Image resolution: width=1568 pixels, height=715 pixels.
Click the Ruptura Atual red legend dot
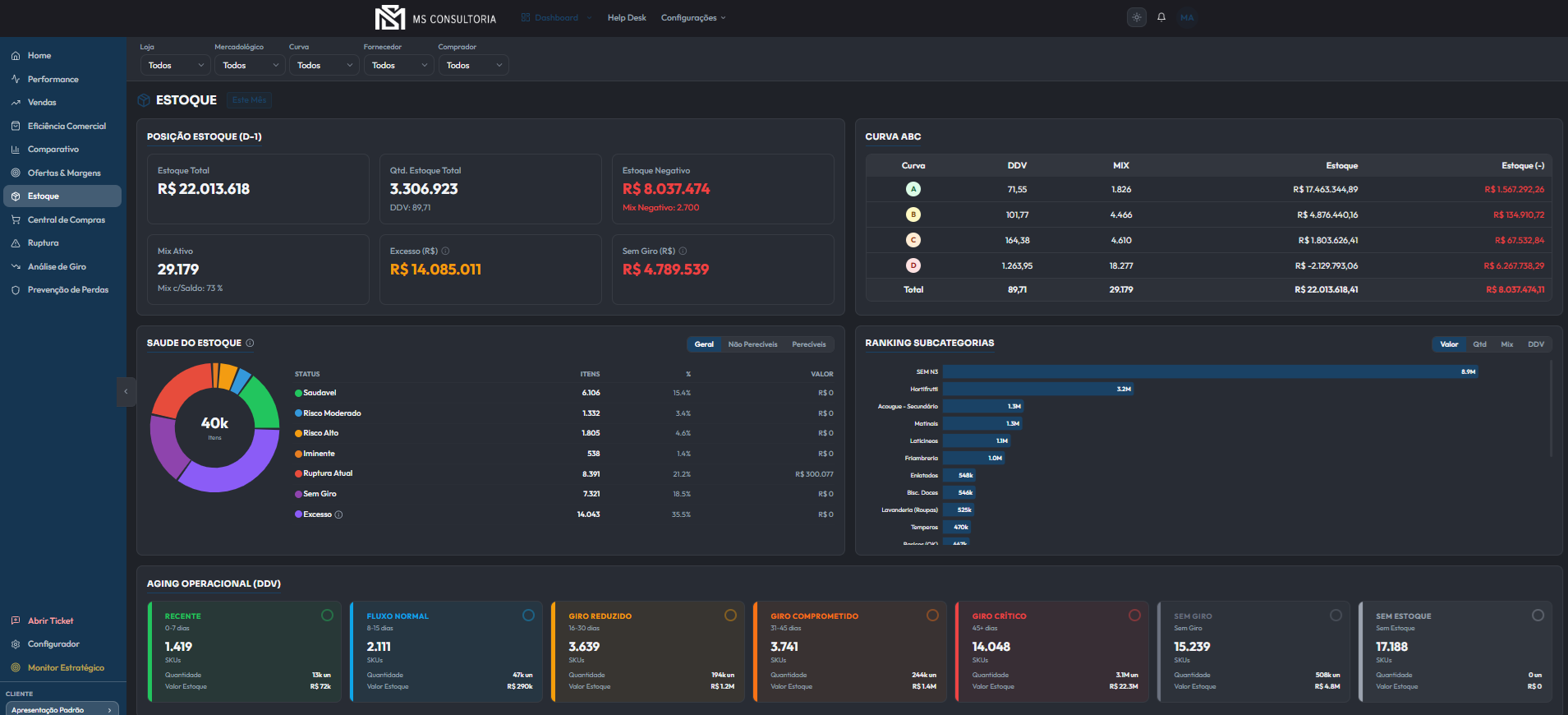coord(298,473)
